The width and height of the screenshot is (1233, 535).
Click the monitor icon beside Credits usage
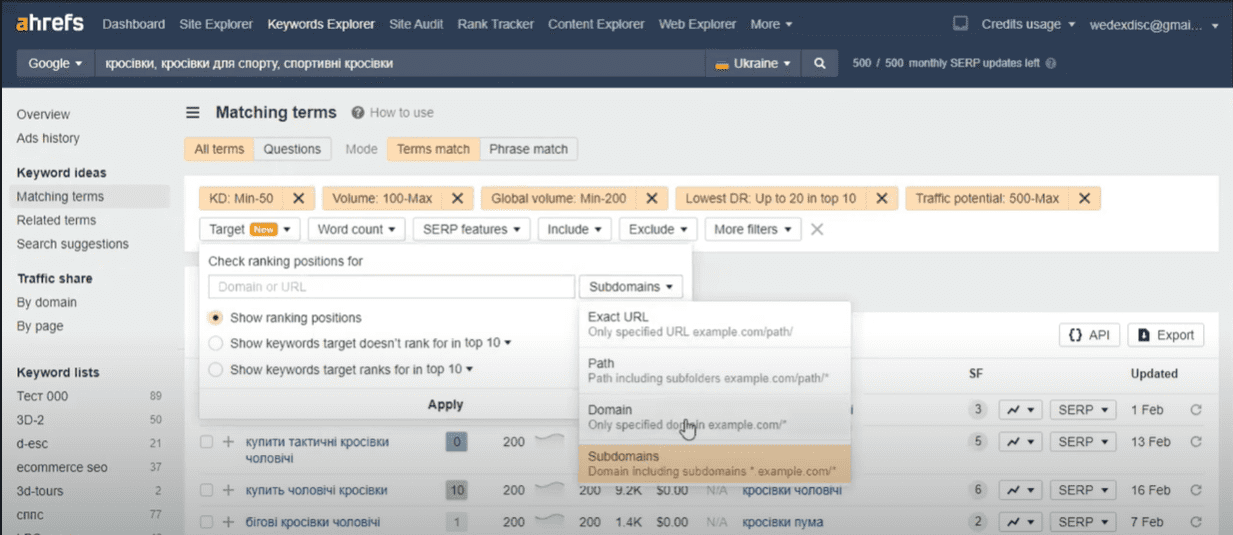(x=960, y=23)
